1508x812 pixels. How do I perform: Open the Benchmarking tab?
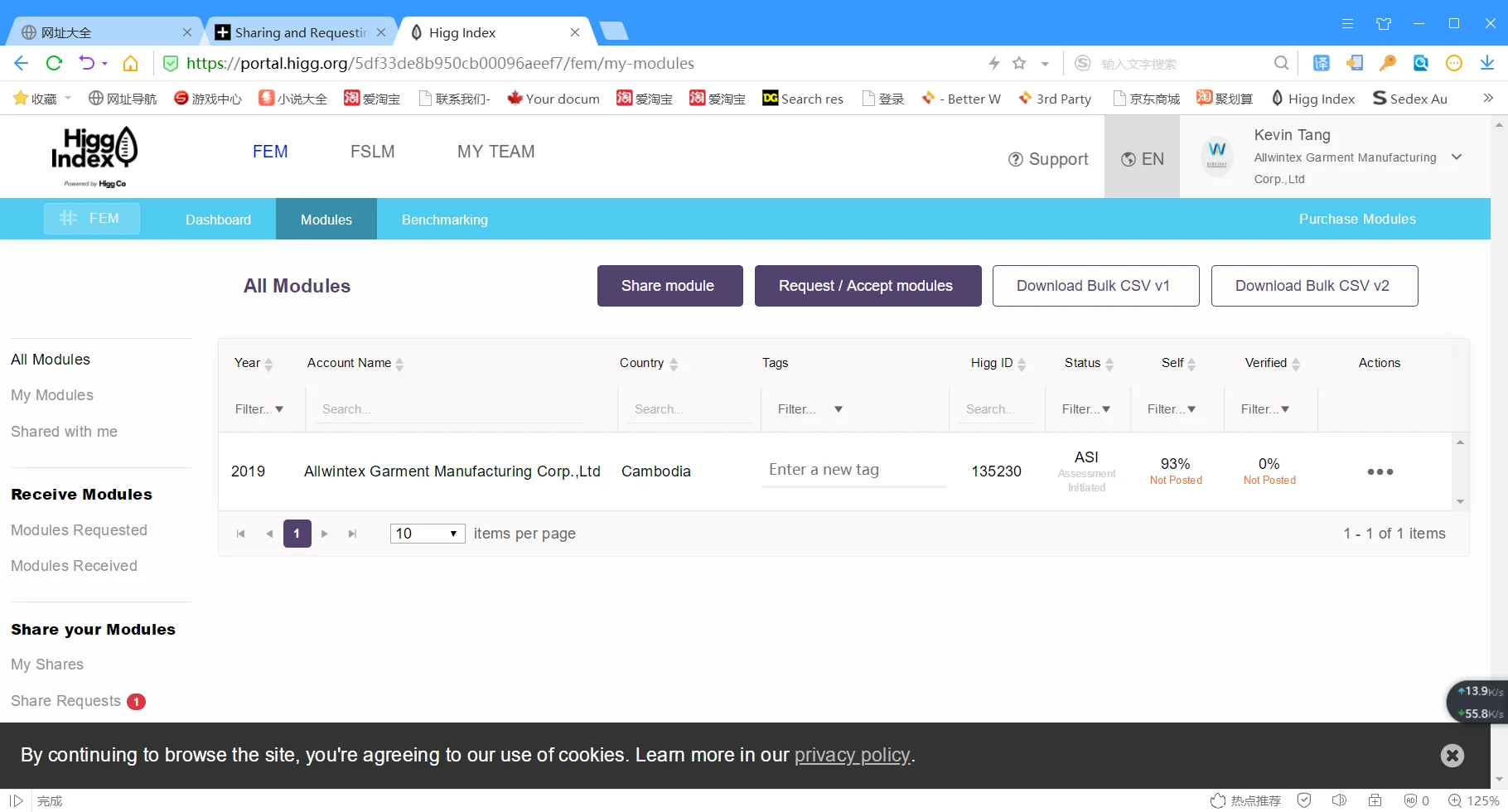click(x=445, y=220)
